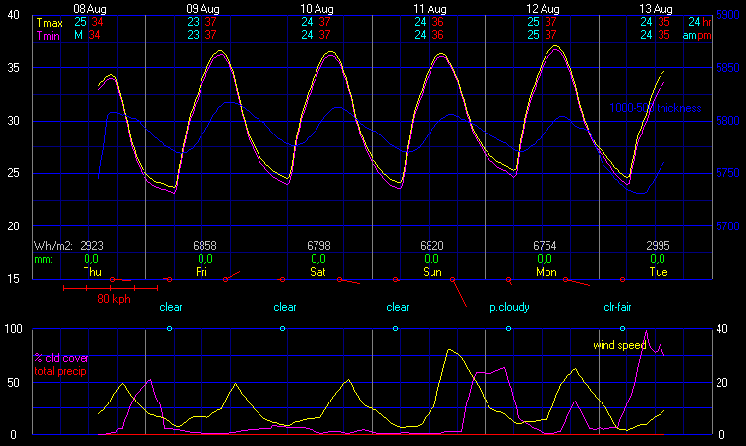
Task: Click the red total precip legend
Action: pos(60,371)
